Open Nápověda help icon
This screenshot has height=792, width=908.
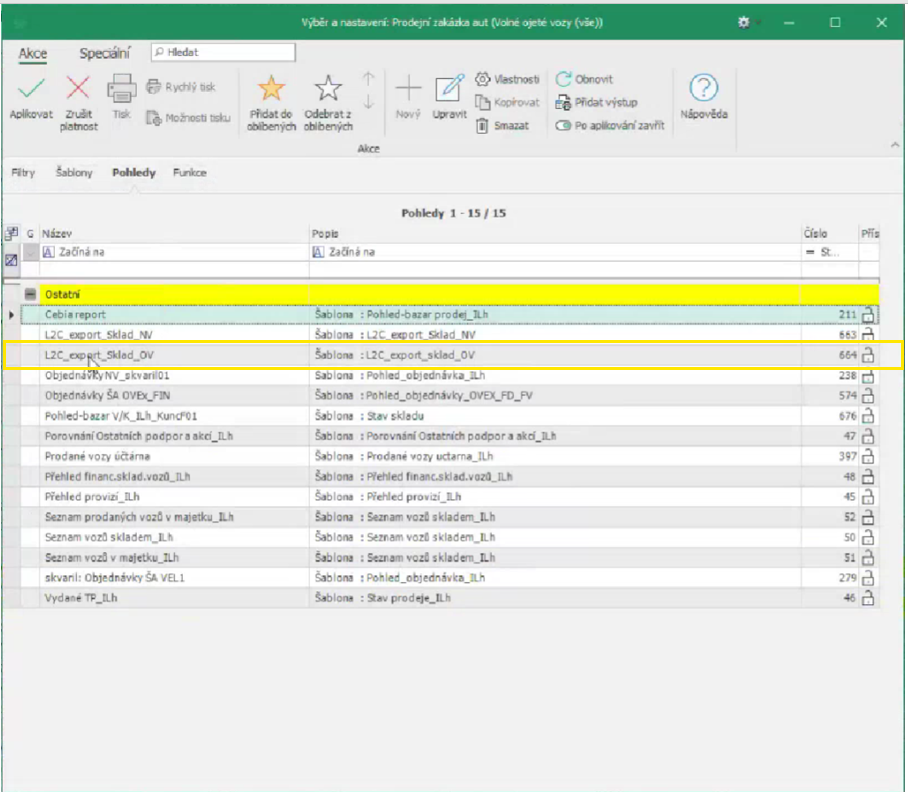[704, 88]
